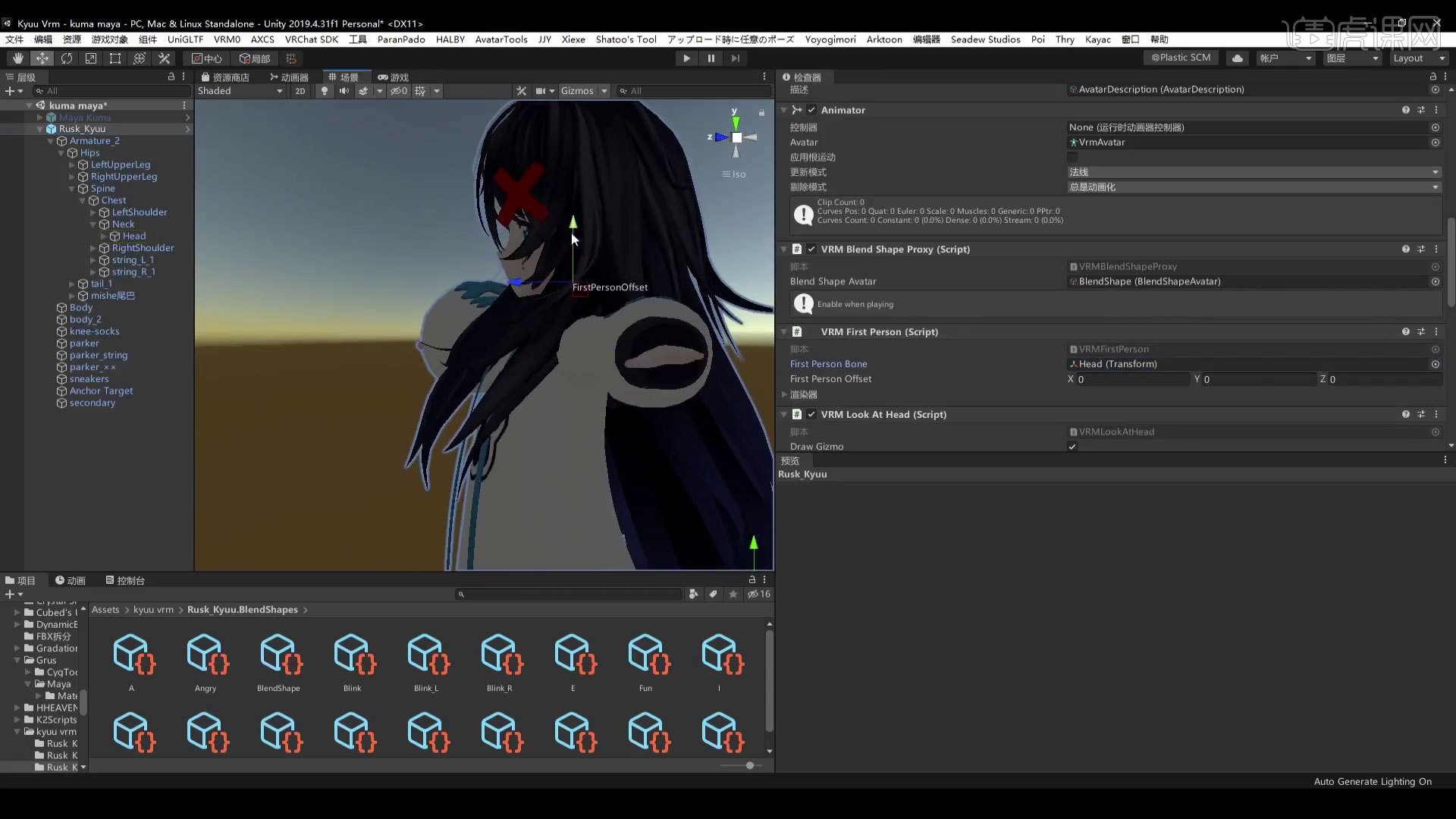Open the 2D view mode in Scene view
This screenshot has width=1456, height=819.
tap(300, 90)
